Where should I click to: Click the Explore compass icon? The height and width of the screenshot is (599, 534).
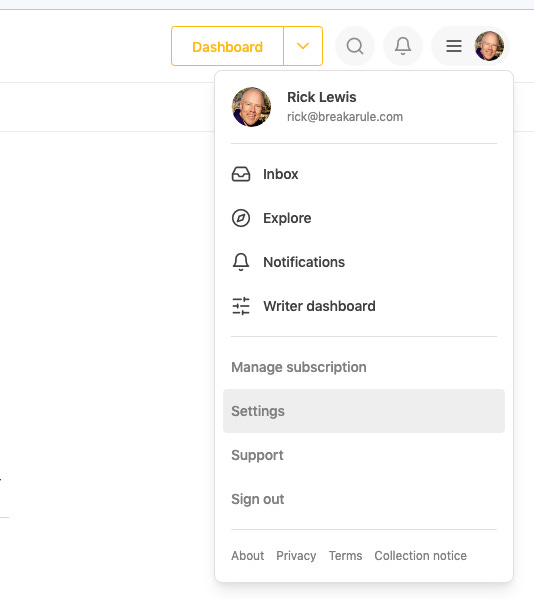pyautogui.click(x=241, y=218)
